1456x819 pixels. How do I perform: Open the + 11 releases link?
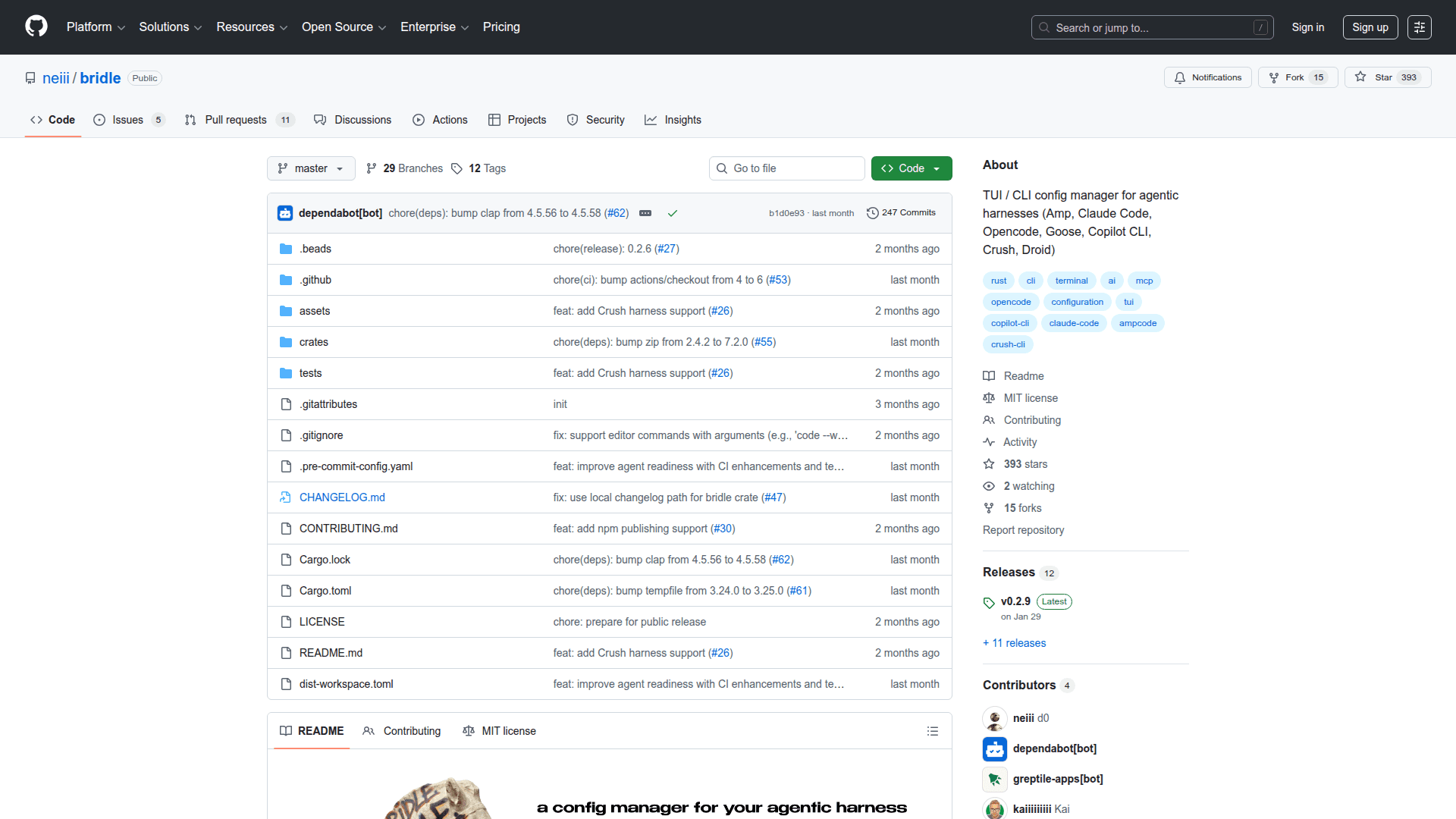[1014, 643]
